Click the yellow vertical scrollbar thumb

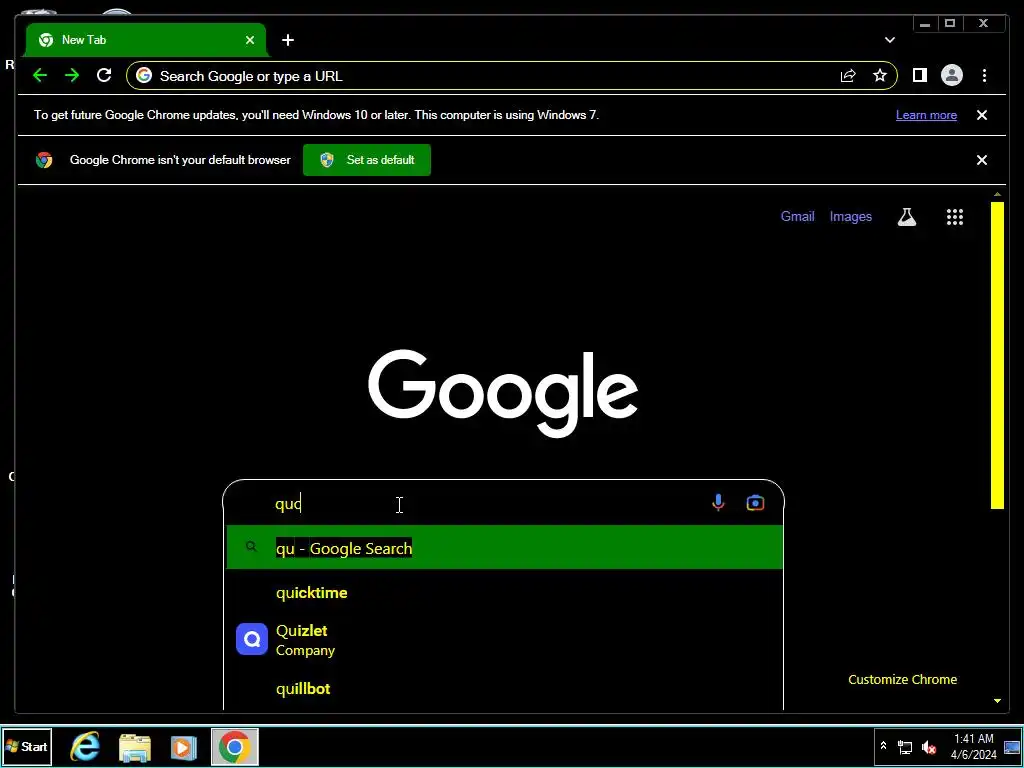pyautogui.click(x=997, y=355)
